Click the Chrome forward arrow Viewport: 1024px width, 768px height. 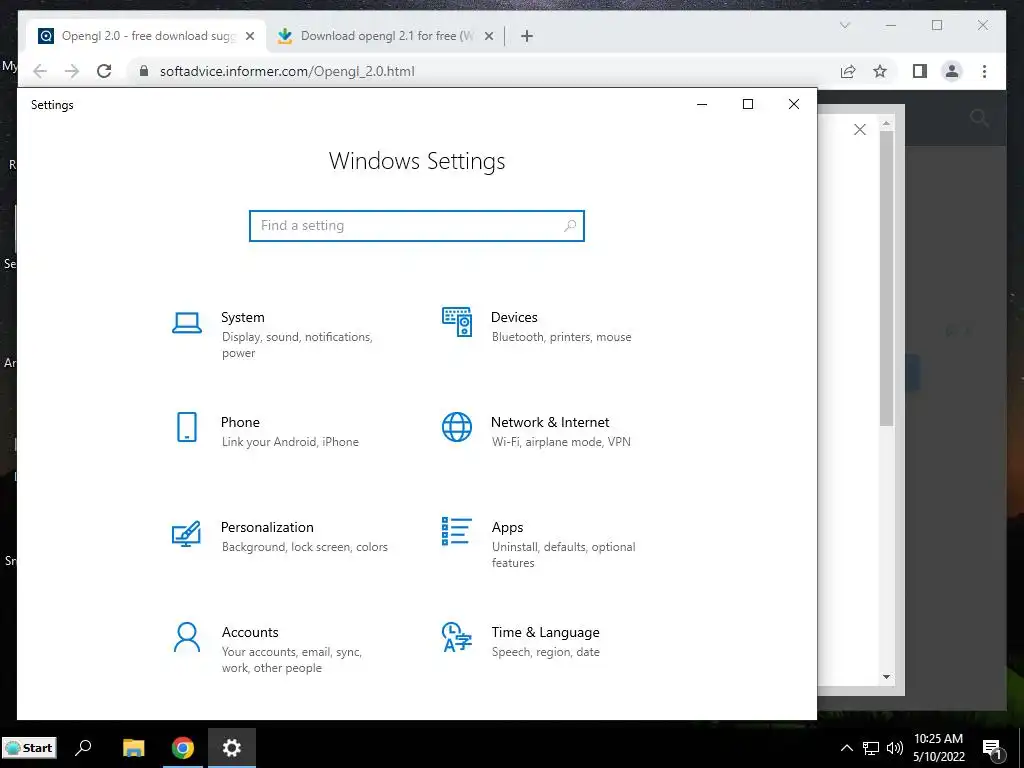(72, 71)
